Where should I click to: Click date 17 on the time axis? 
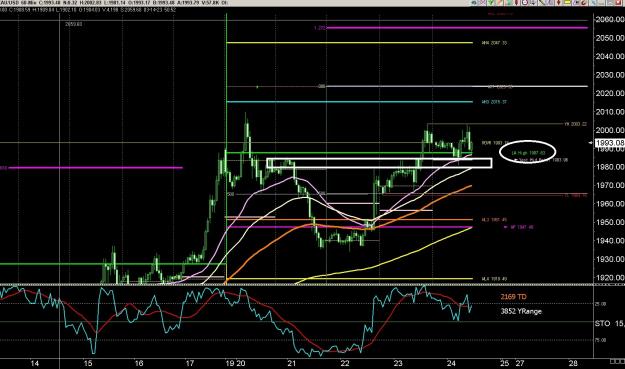tap(190, 363)
